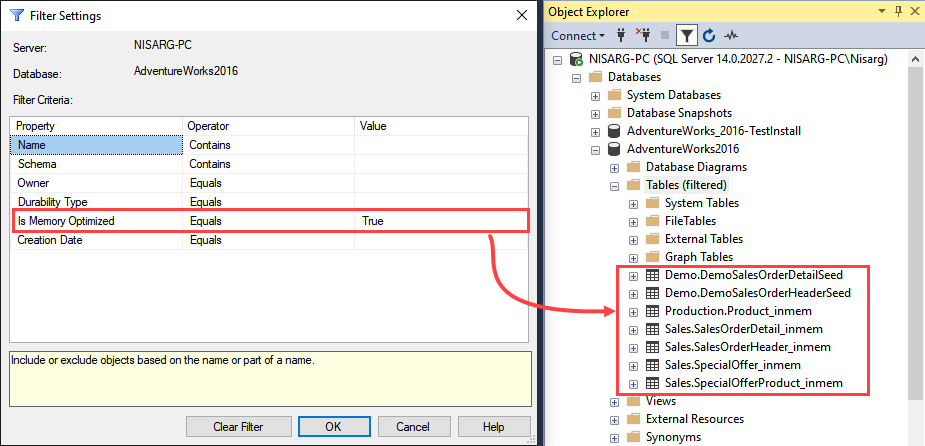This screenshot has width=925, height=446.
Task: Click OK in Filter Settings dialog
Action: 334,427
